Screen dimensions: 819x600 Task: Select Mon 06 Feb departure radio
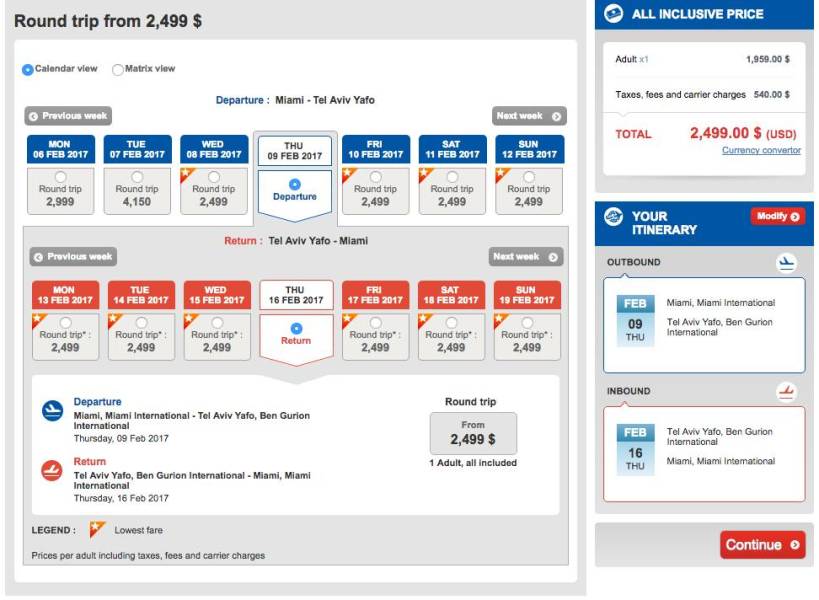[x=61, y=177]
